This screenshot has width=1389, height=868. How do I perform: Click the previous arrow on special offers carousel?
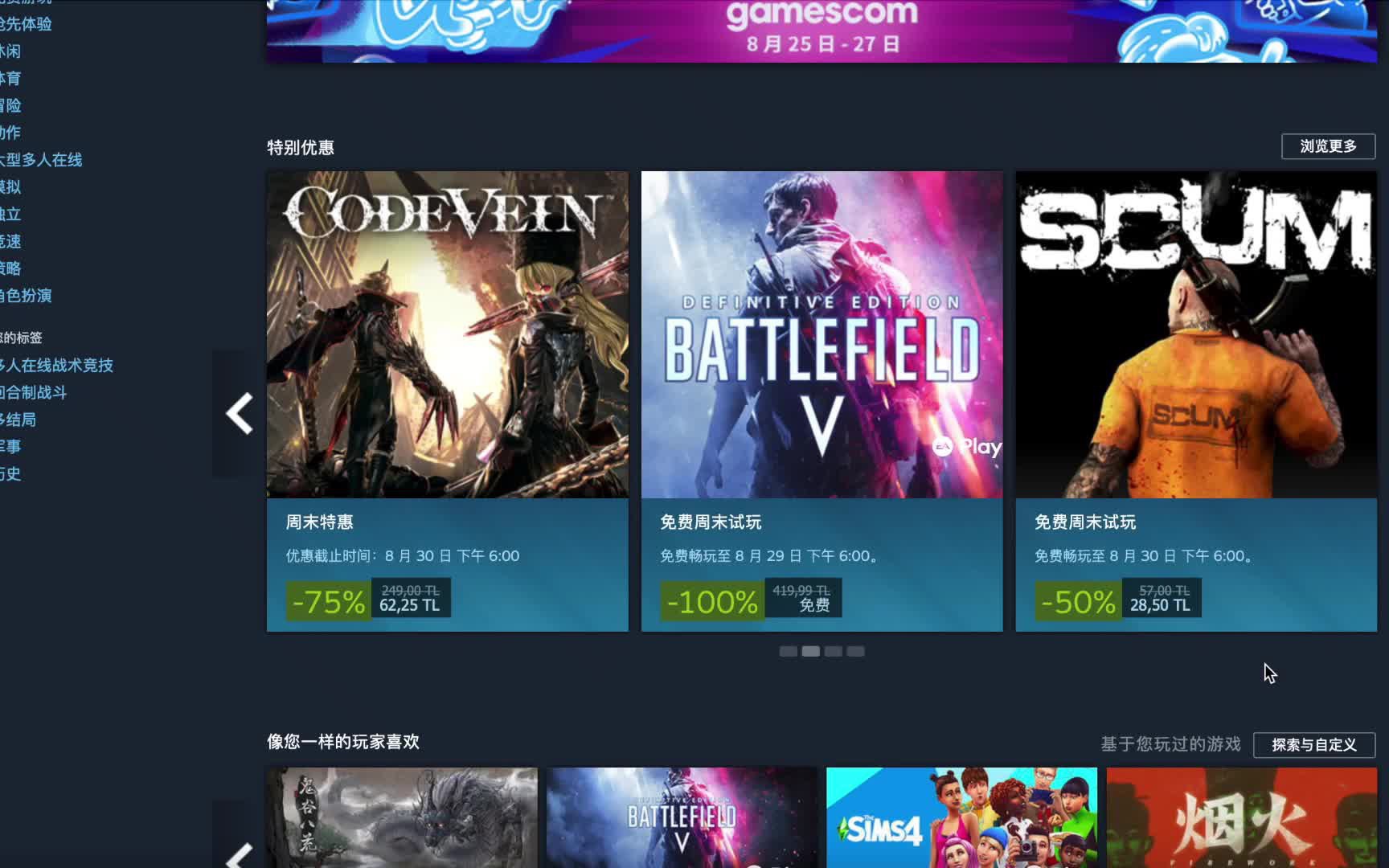pyautogui.click(x=239, y=414)
